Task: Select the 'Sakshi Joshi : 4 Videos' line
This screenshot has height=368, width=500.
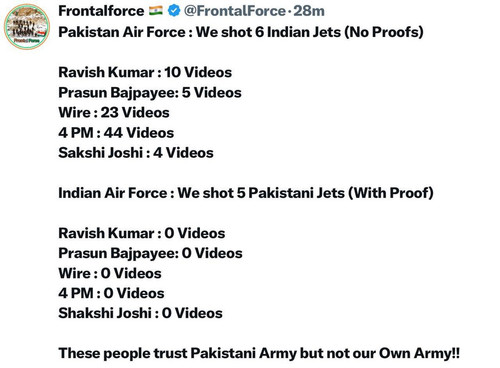Action: pyautogui.click(x=136, y=153)
